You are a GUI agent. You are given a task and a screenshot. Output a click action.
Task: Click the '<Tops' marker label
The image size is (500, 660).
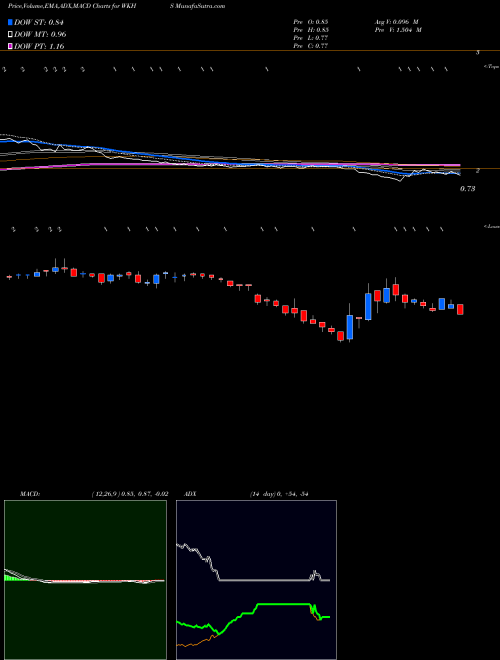[491, 67]
